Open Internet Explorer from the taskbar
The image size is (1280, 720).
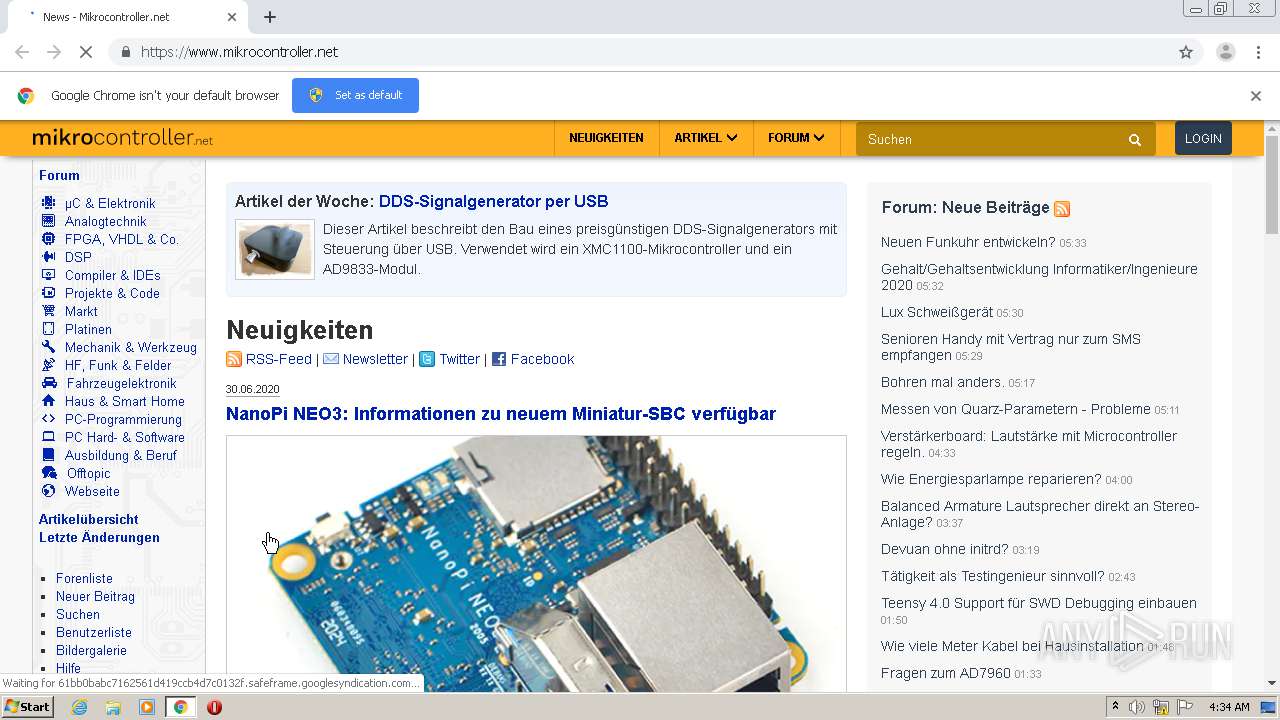pyautogui.click(x=79, y=707)
